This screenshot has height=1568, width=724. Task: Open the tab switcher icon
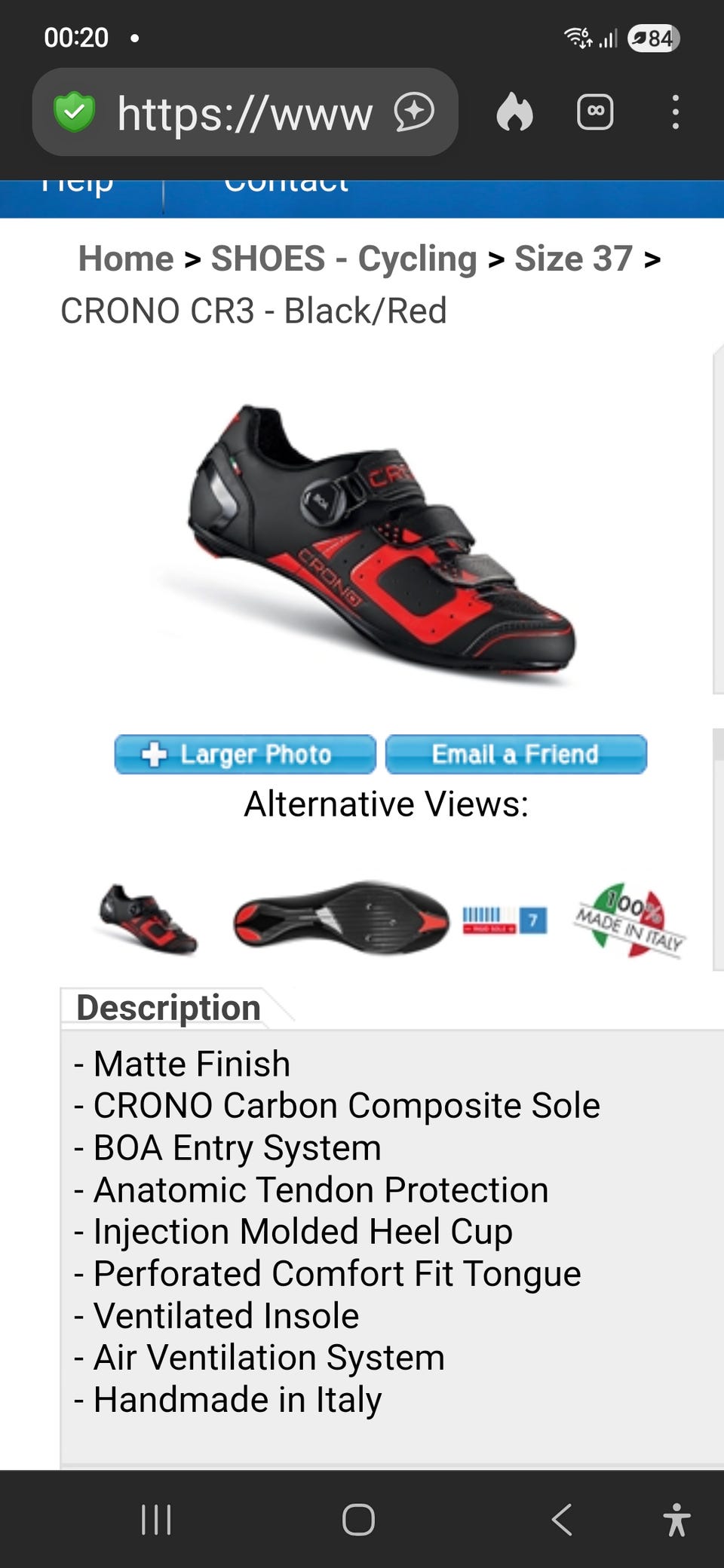pos(595,112)
